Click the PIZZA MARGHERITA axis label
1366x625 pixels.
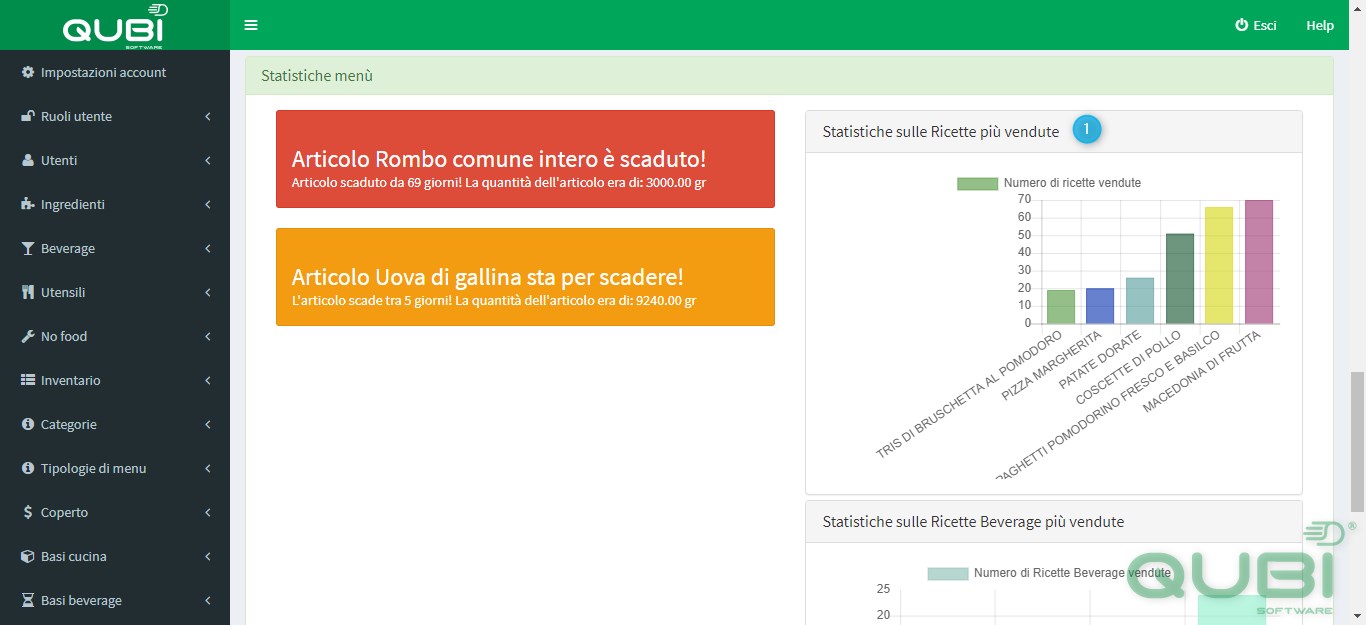tap(1051, 368)
